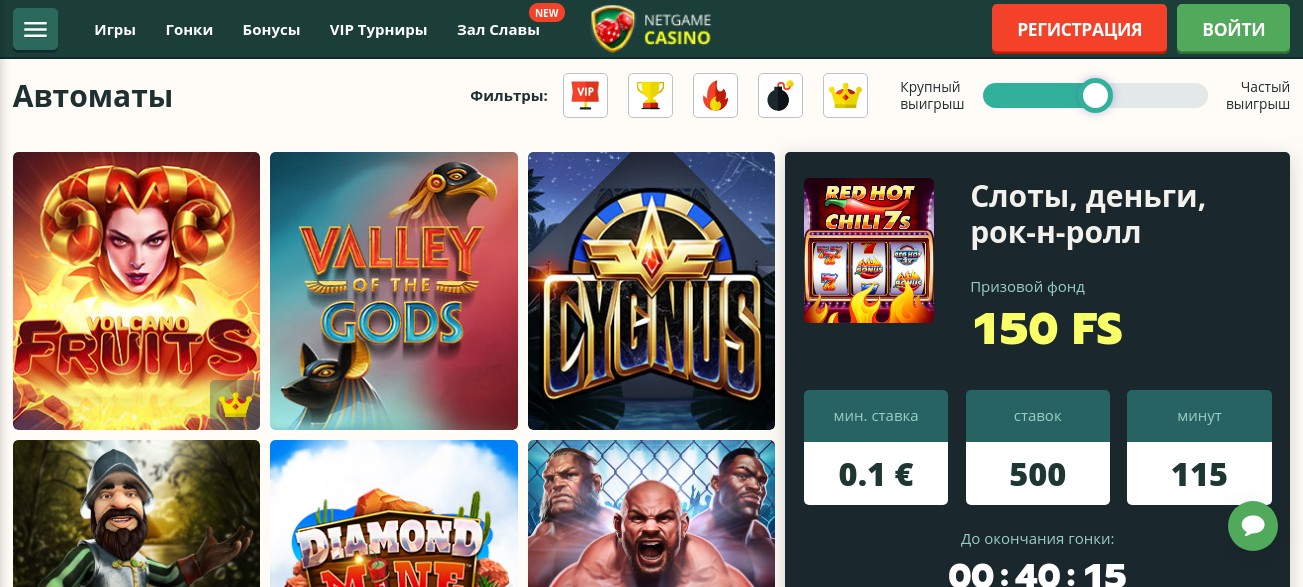Open the hamburger menu
1303x587 pixels.
(x=35, y=29)
